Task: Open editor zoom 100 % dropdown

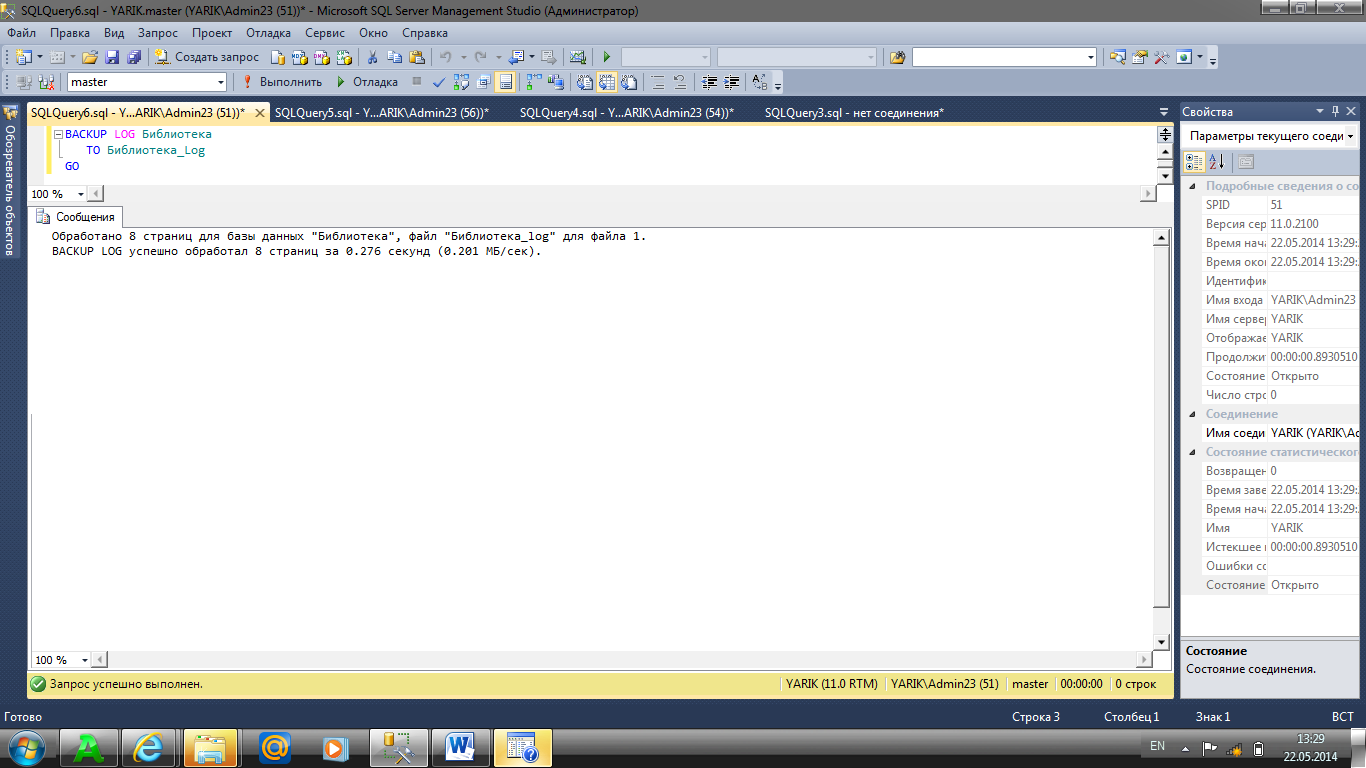Action: point(82,194)
